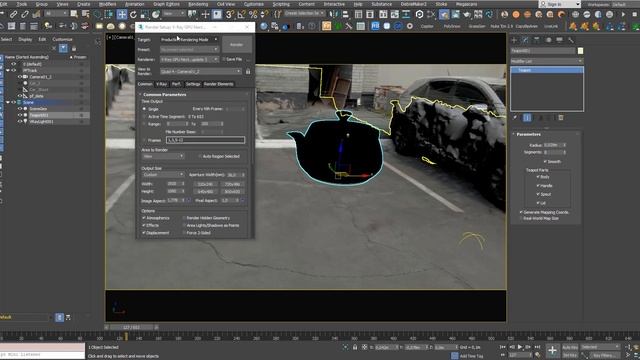This screenshot has width=640, height=360.
Task: Select the Move tool in main toolbar
Action: click(x=122, y=15)
